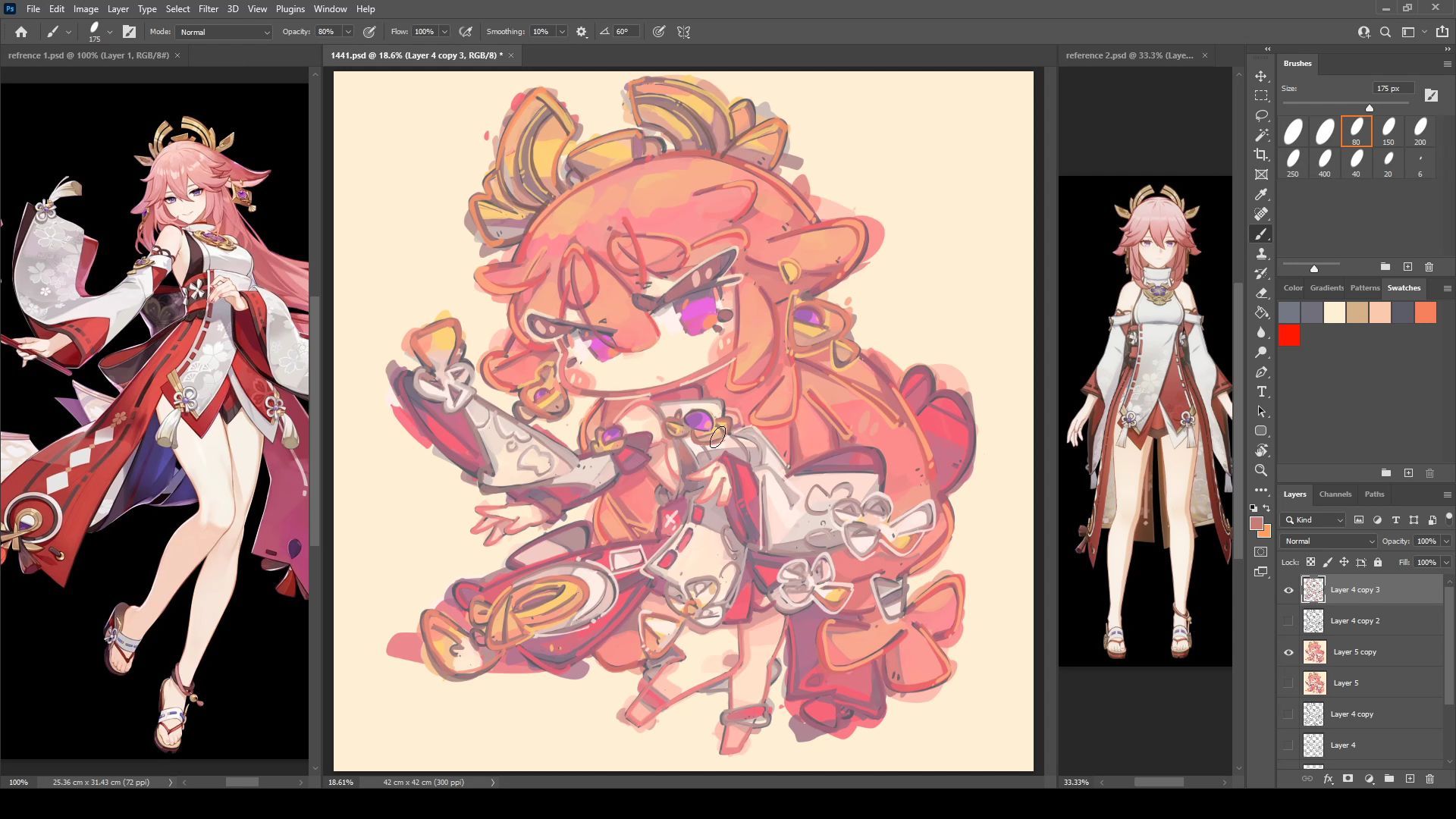Select the Path Selection tool
This screenshot has width=1456, height=819.
[1261, 412]
